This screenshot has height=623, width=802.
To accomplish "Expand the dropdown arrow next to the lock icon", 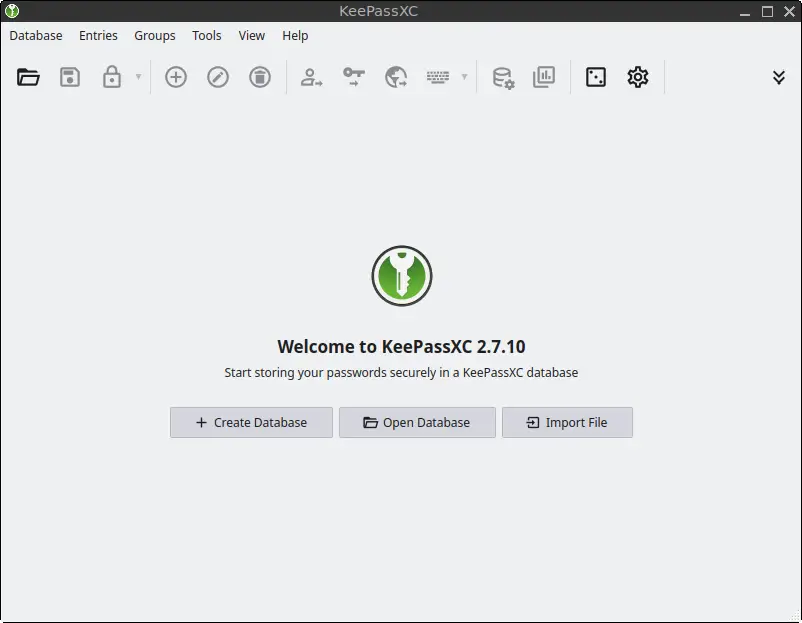I will [138, 77].
